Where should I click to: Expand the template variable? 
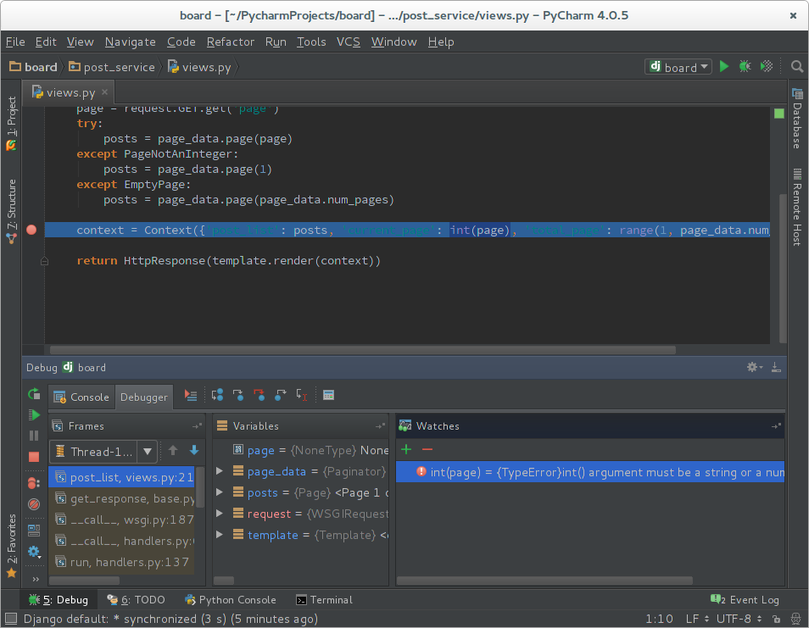pyautogui.click(x=219, y=535)
